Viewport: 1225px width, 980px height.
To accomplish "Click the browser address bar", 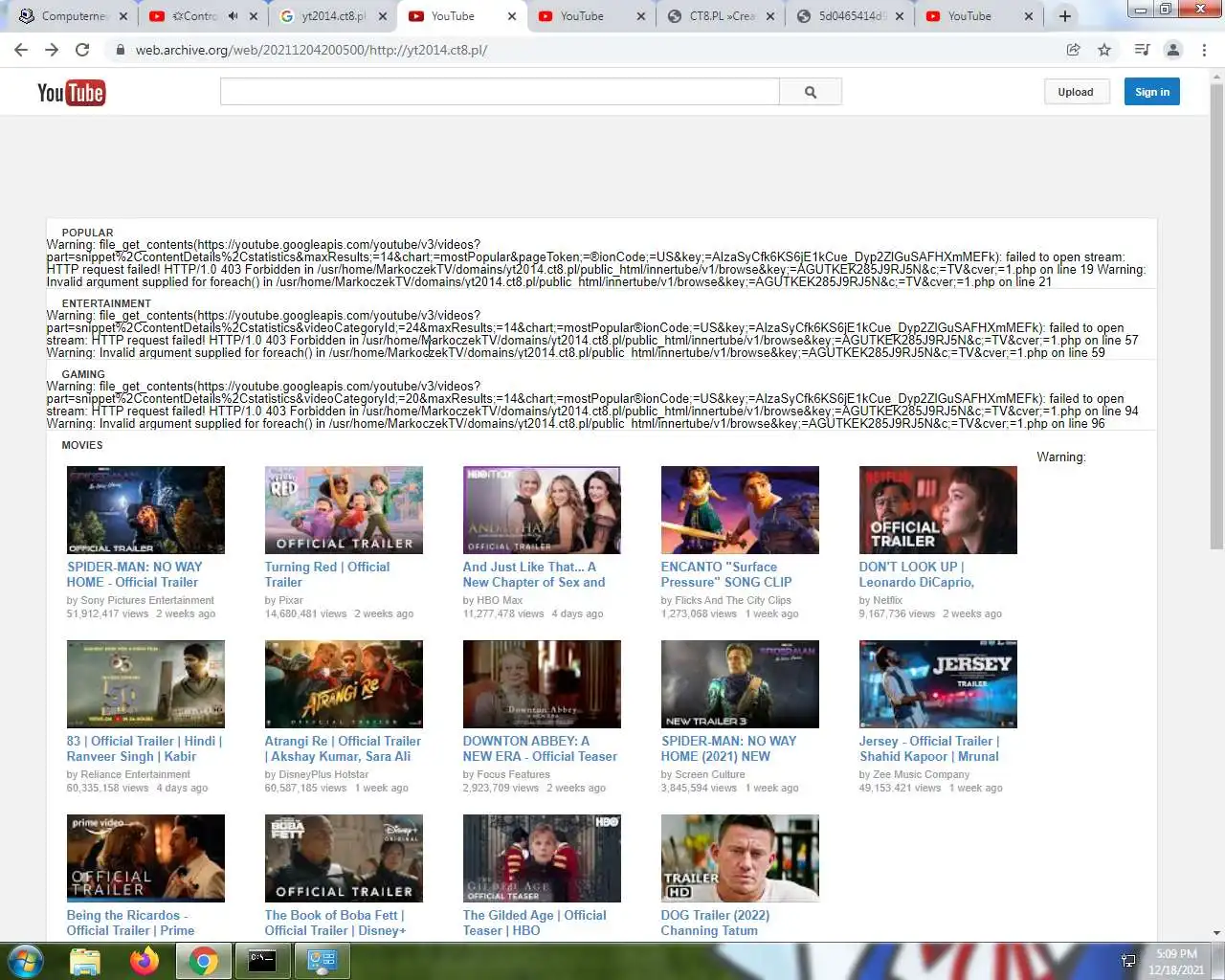I will (x=584, y=50).
